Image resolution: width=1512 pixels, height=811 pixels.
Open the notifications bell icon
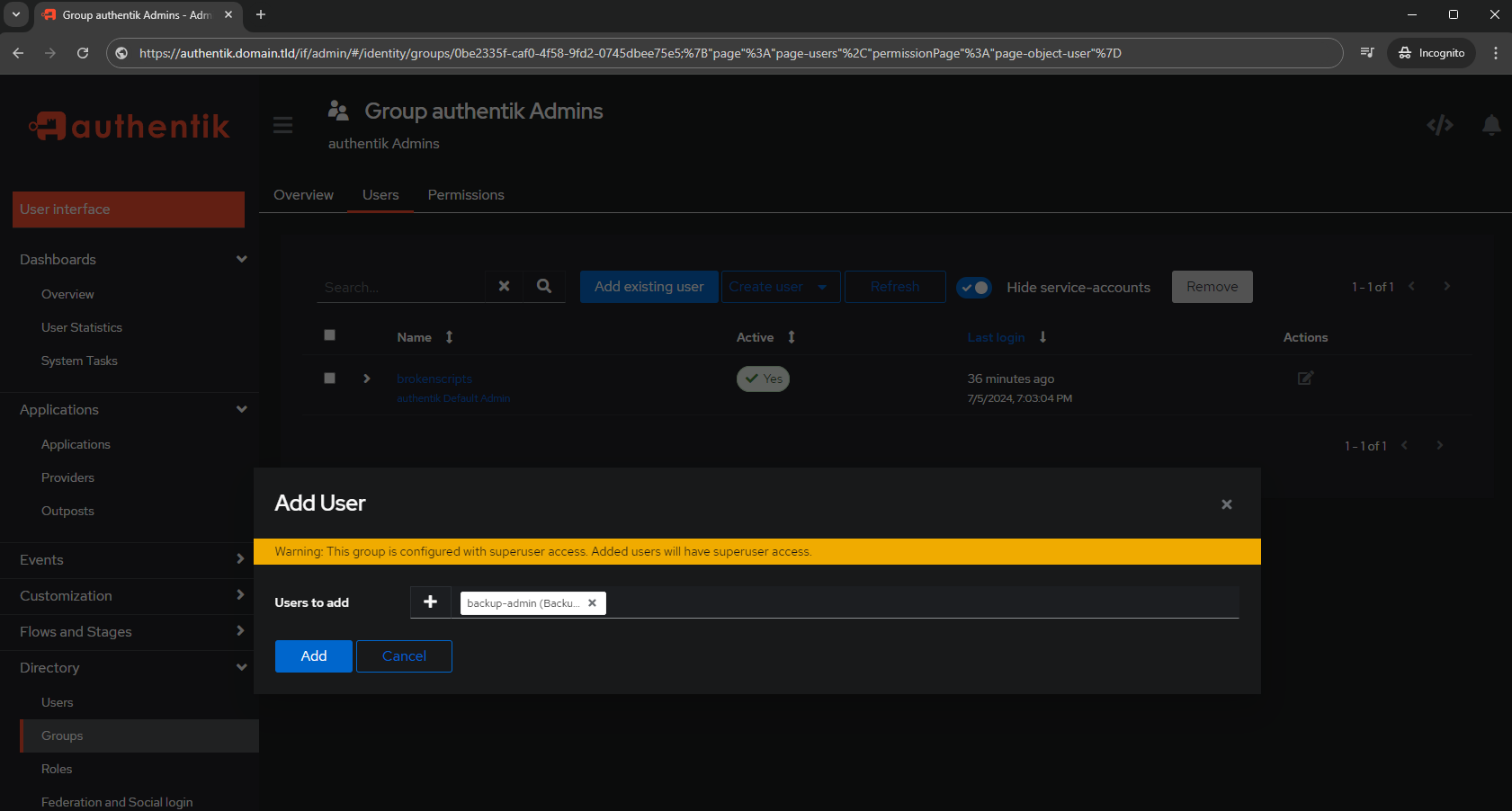click(1491, 125)
